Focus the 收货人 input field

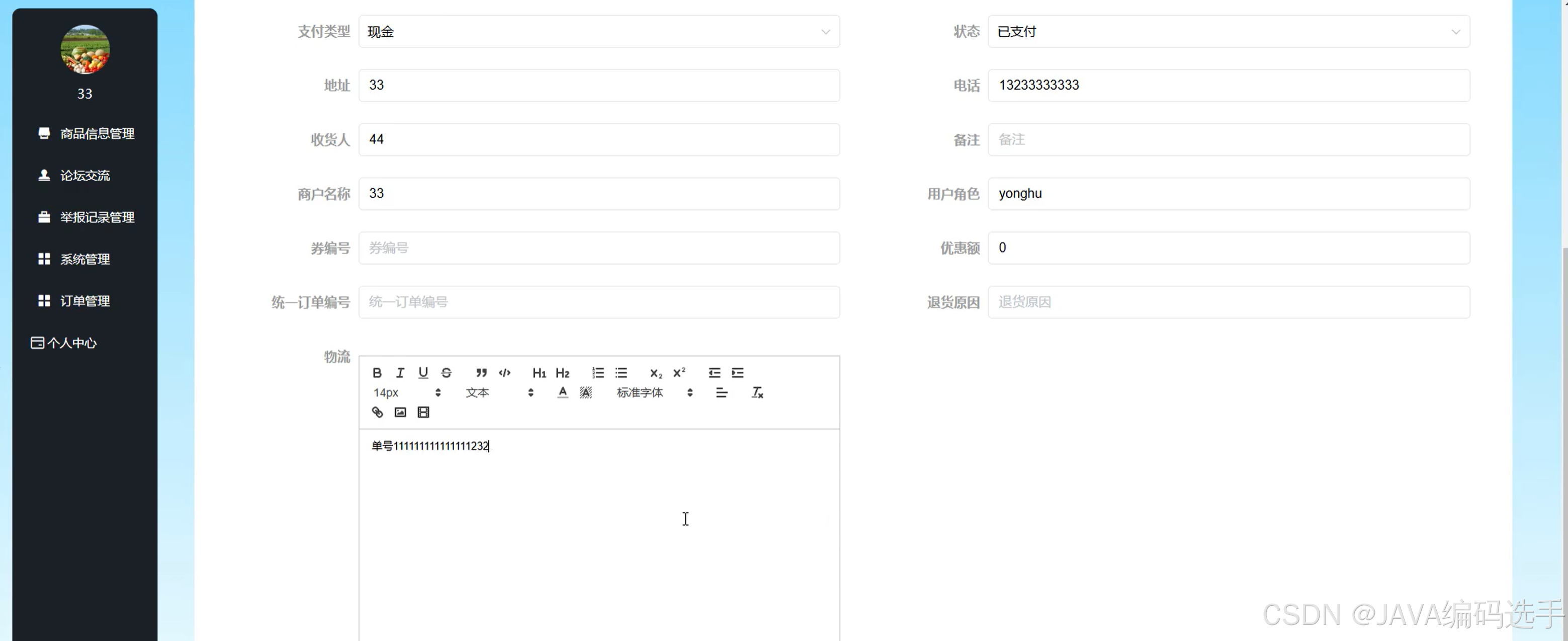tap(599, 139)
